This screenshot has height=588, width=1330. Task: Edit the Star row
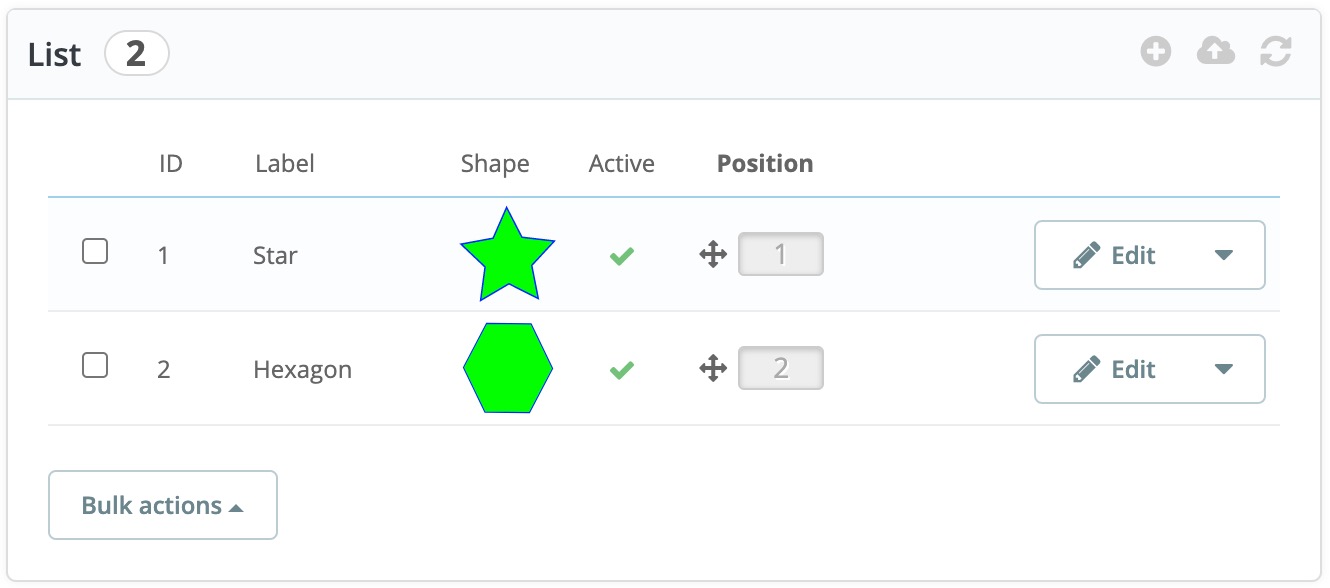1114,255
